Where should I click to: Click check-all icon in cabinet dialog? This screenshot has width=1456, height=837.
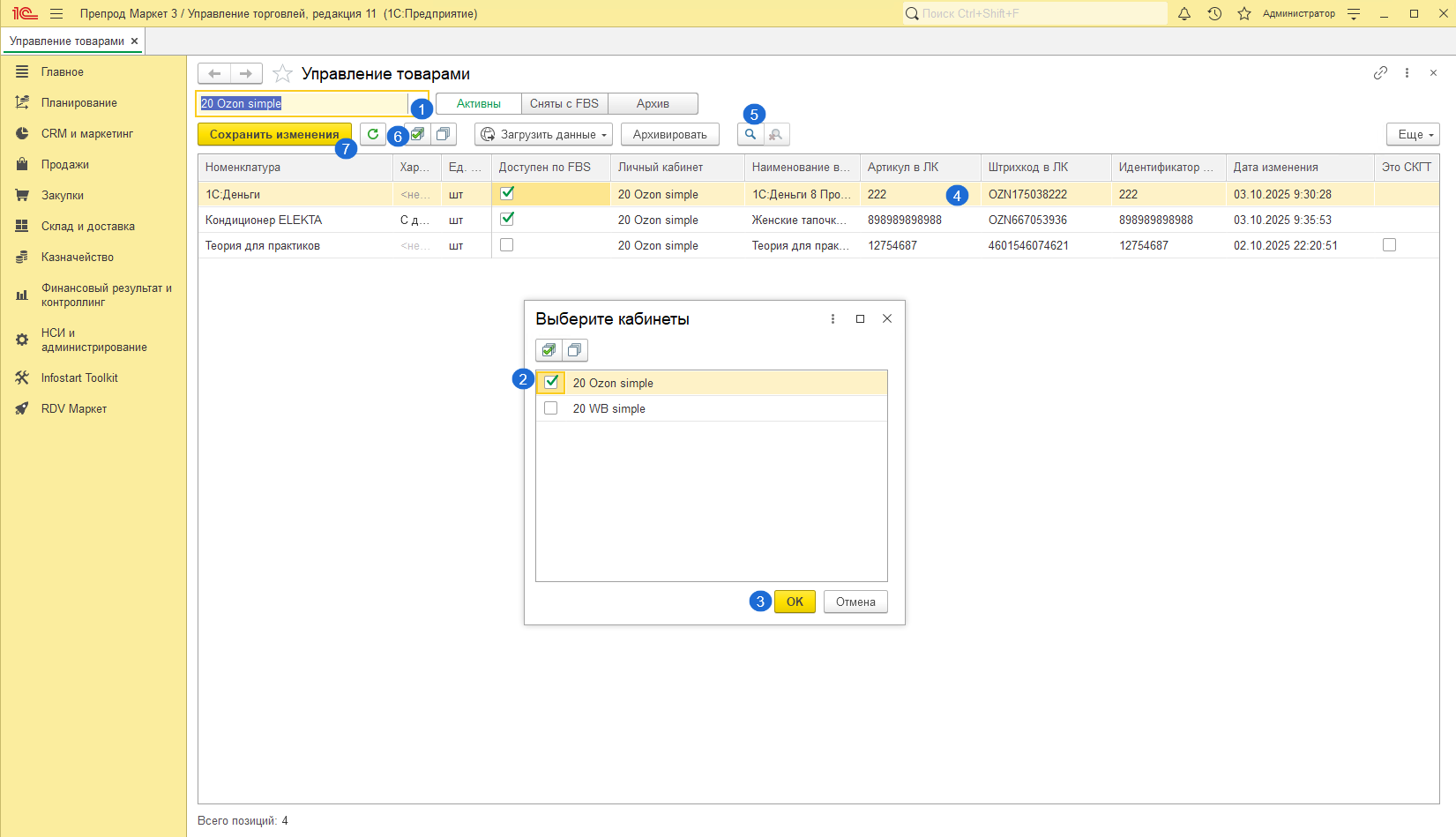click(x=549, y=350)
